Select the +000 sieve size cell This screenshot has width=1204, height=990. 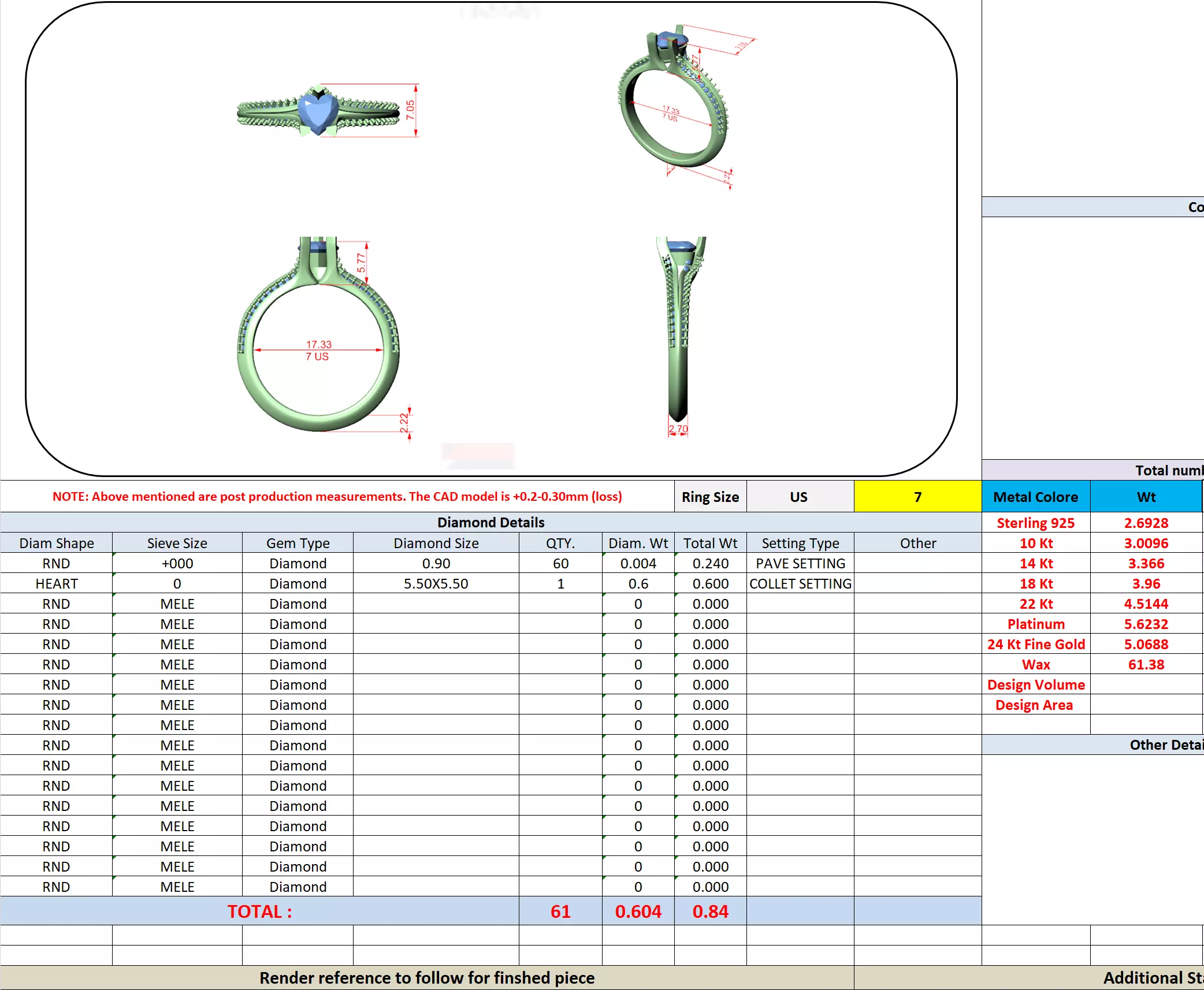[177, 563]
